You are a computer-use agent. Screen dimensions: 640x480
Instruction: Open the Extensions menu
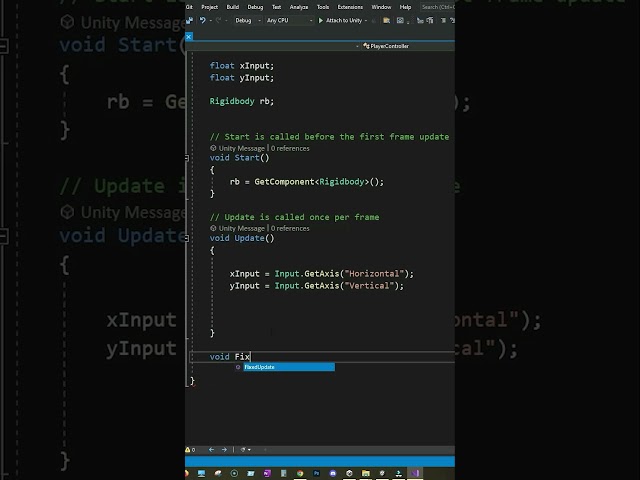(x=350, y=7)
